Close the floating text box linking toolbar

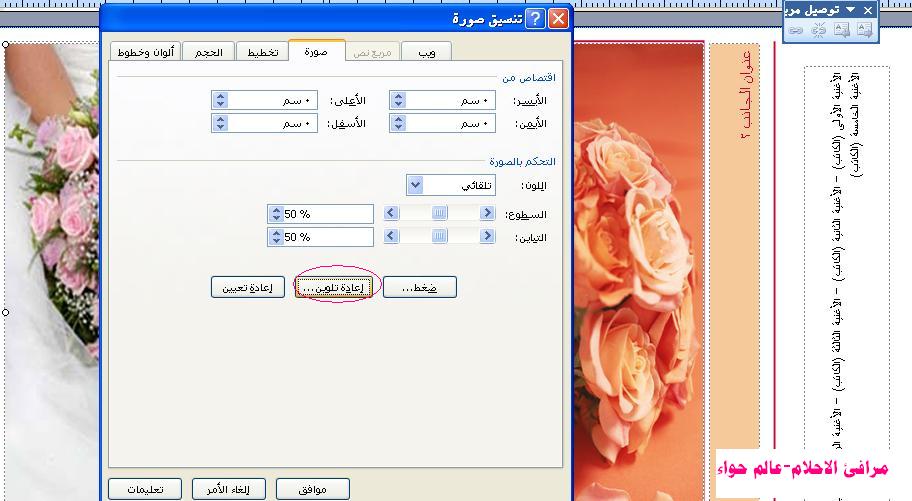click(868, 9)
